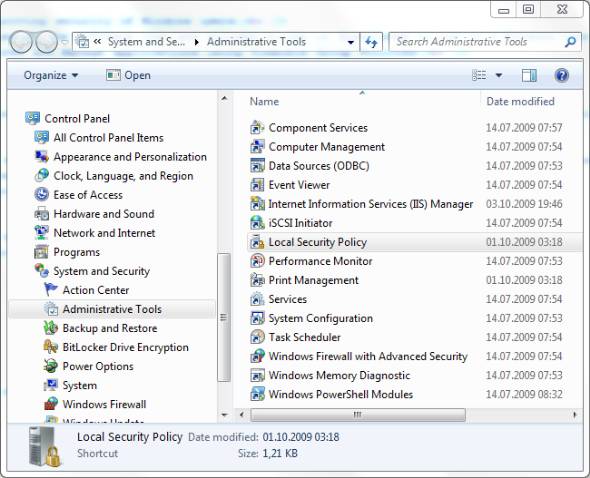The width and height of the screenshot is (590, 478).
Task: Click the double chevron in address bar
Action: click(x=97, y=41)
